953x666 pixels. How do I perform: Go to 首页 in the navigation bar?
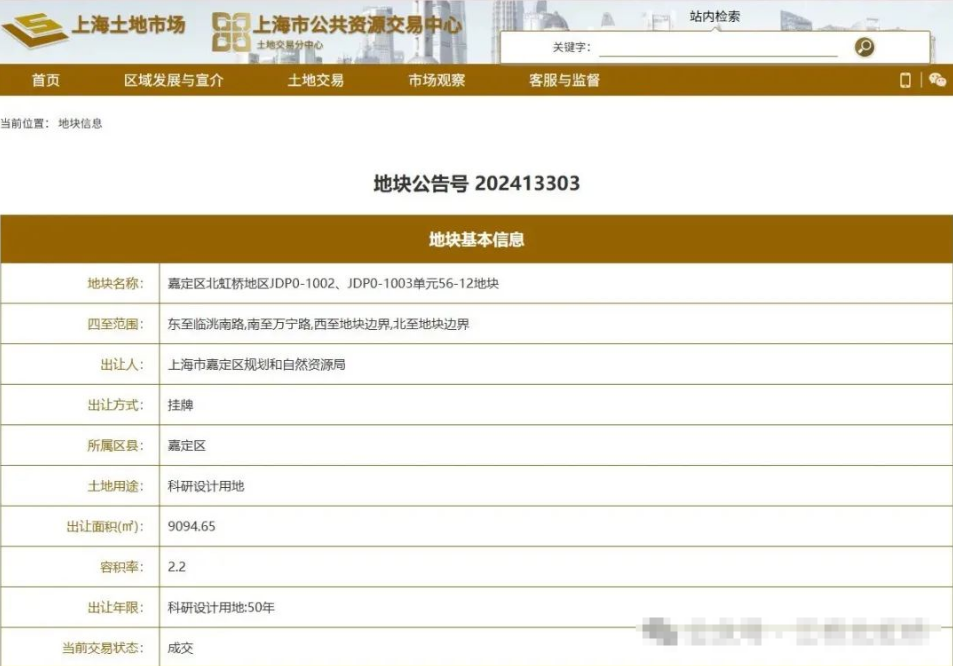point(46,80)
